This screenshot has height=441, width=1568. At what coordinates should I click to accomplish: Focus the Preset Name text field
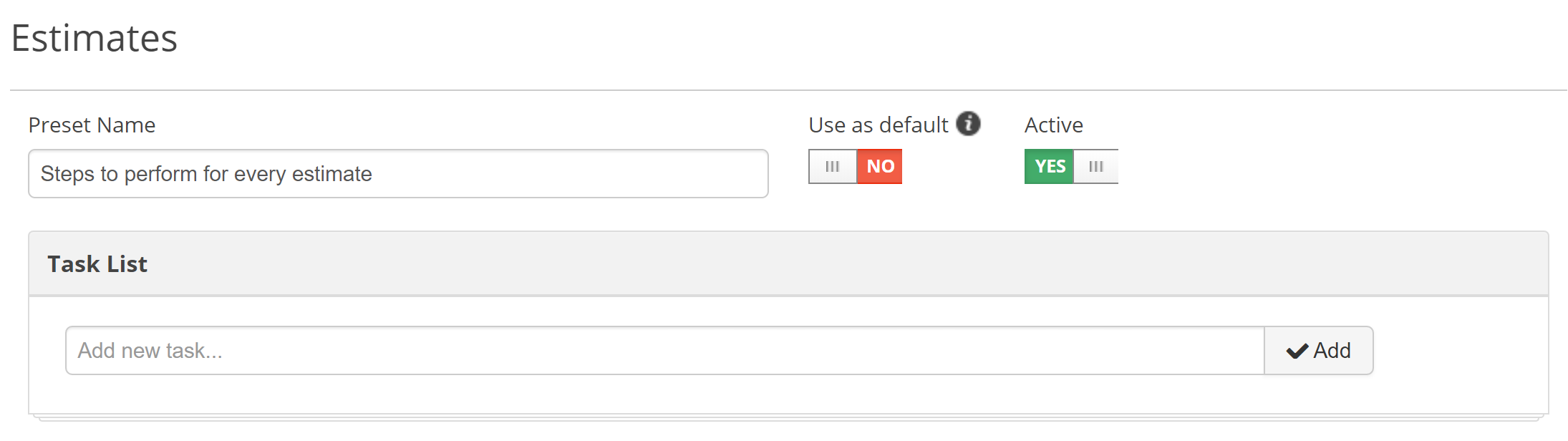pyautogui.click(x=398, y=174)
